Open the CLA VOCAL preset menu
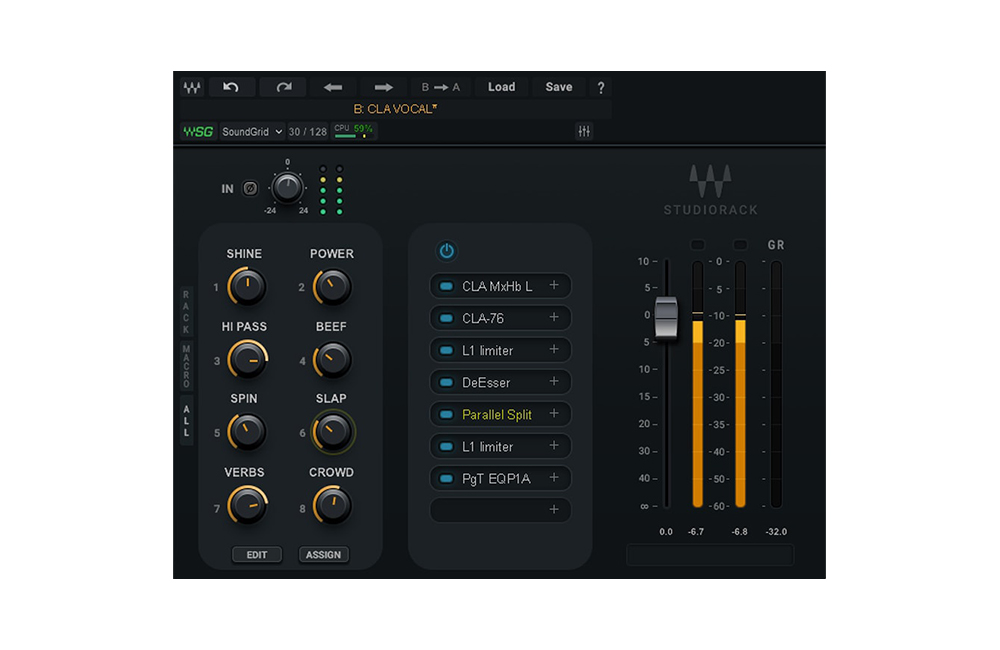 tap(396, 108)
